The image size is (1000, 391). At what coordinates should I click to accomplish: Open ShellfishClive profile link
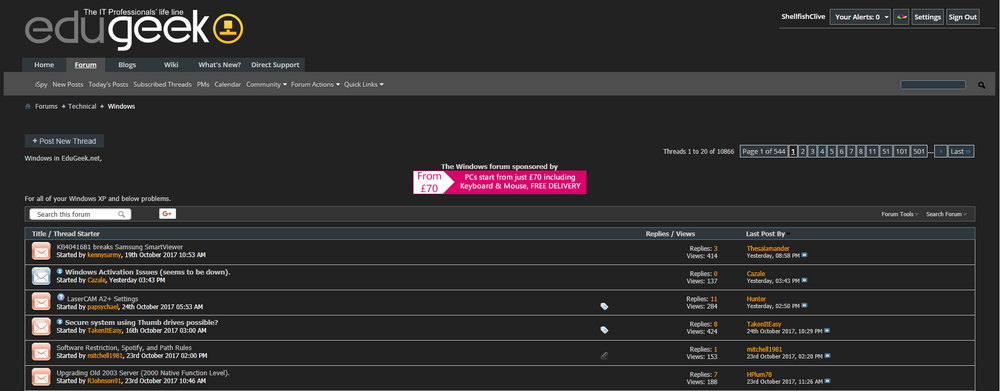[x=804, y=17]
